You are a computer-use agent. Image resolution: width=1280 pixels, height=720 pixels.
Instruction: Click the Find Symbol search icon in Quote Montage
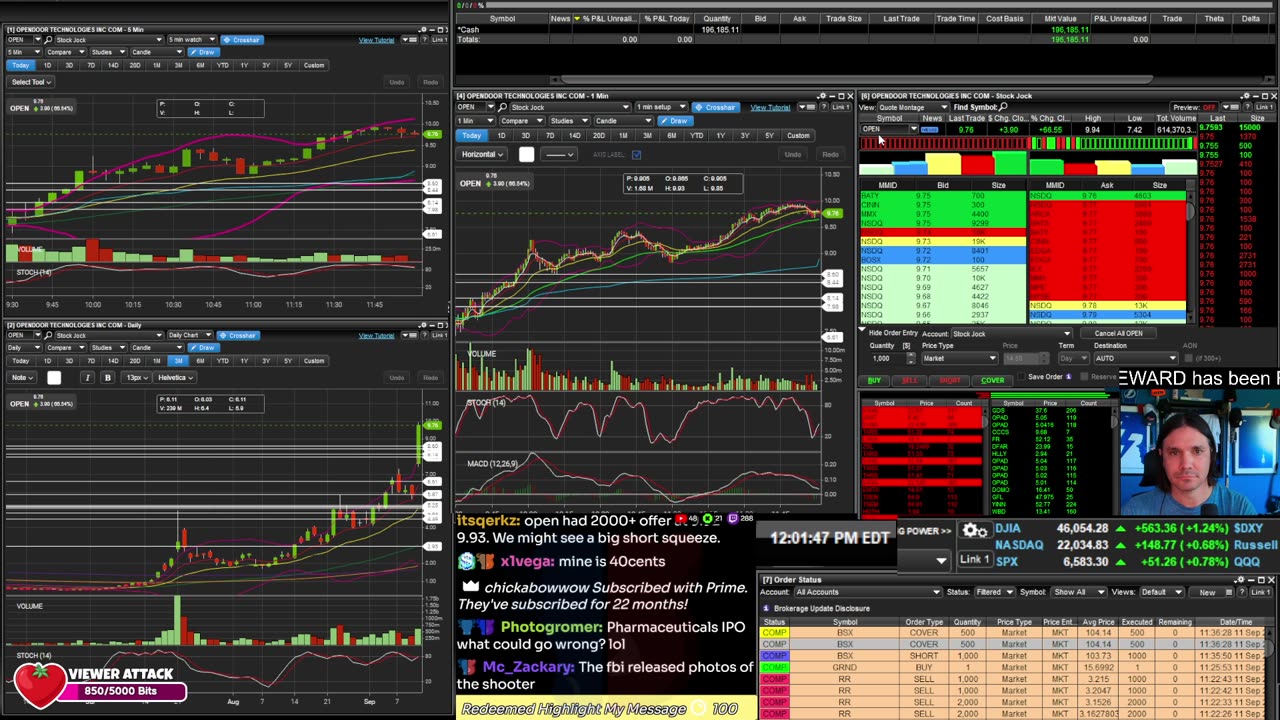(x=1003, y=107)
